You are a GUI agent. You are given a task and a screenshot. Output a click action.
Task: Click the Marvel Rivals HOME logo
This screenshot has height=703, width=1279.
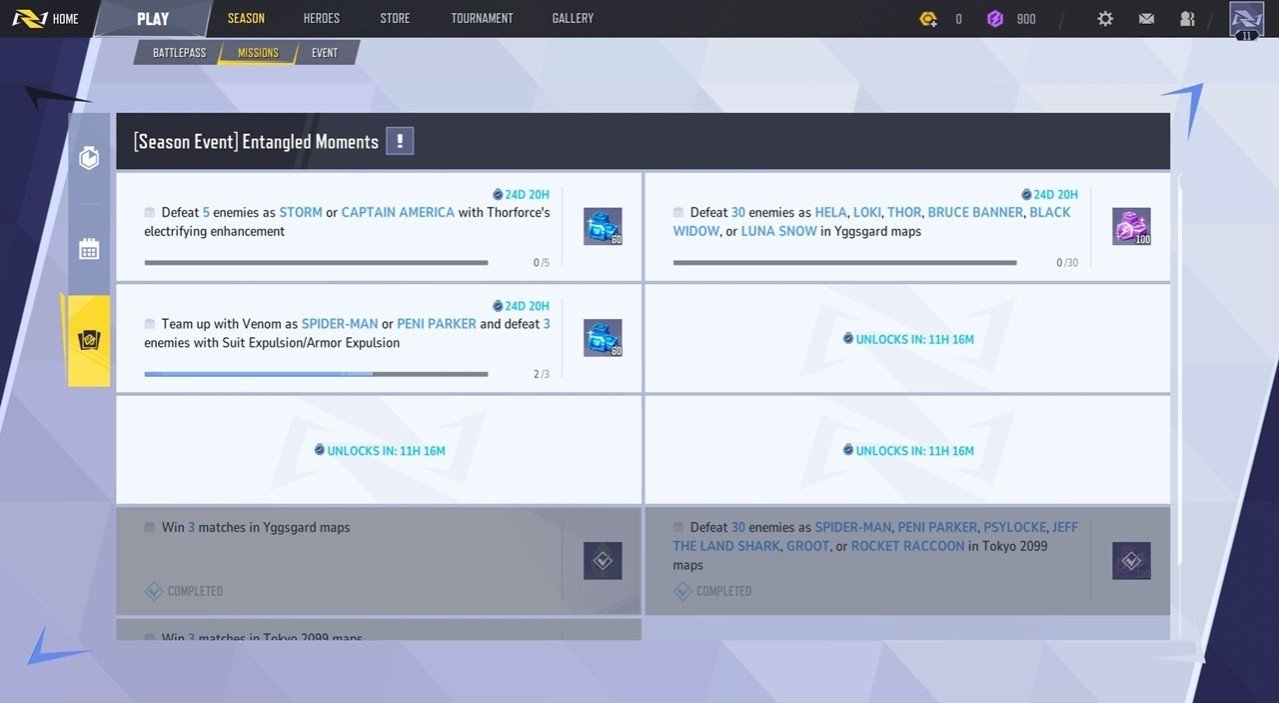(46, 19)
